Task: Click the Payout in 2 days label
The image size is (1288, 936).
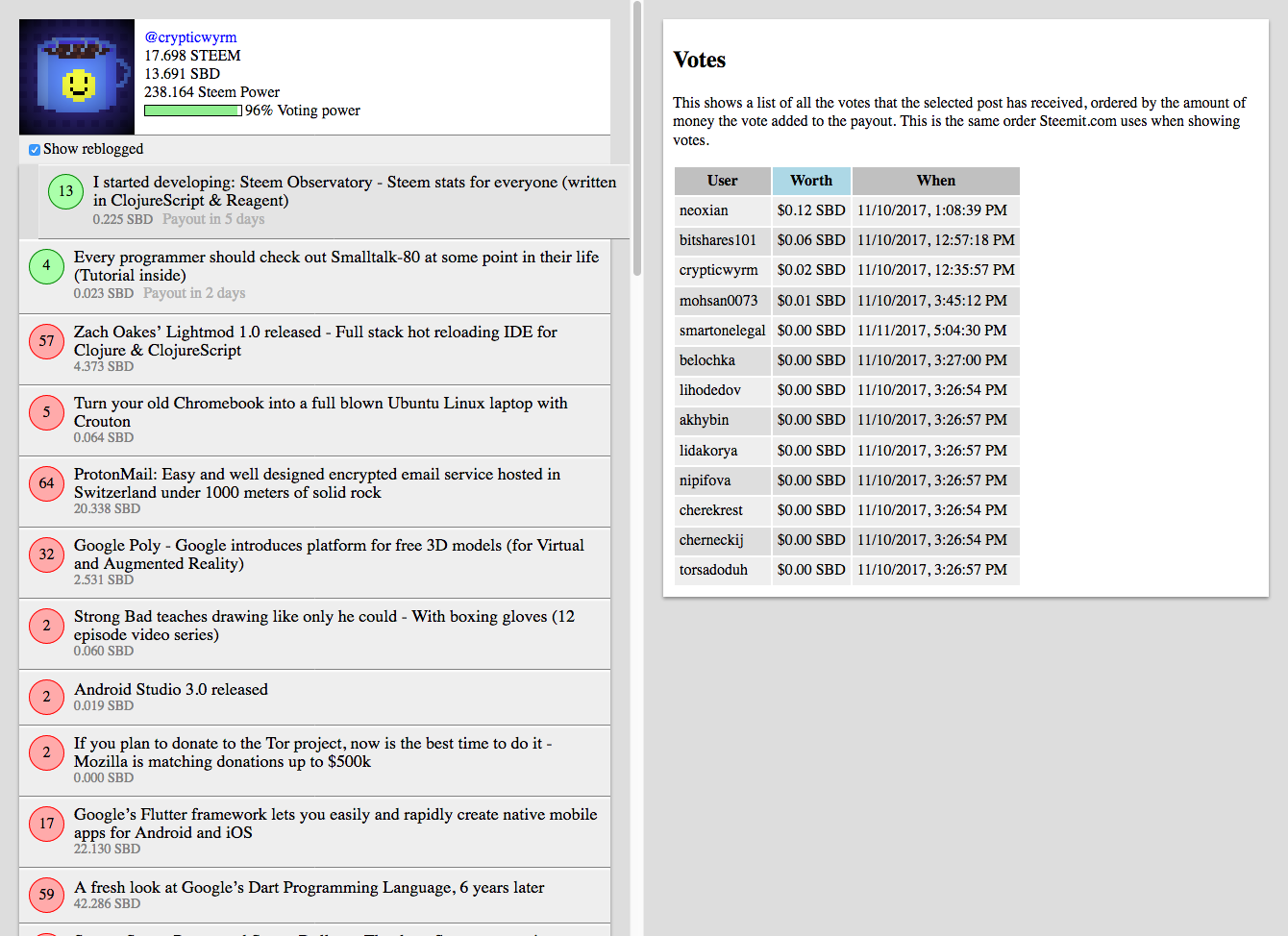Action: (x=194, y=293)
